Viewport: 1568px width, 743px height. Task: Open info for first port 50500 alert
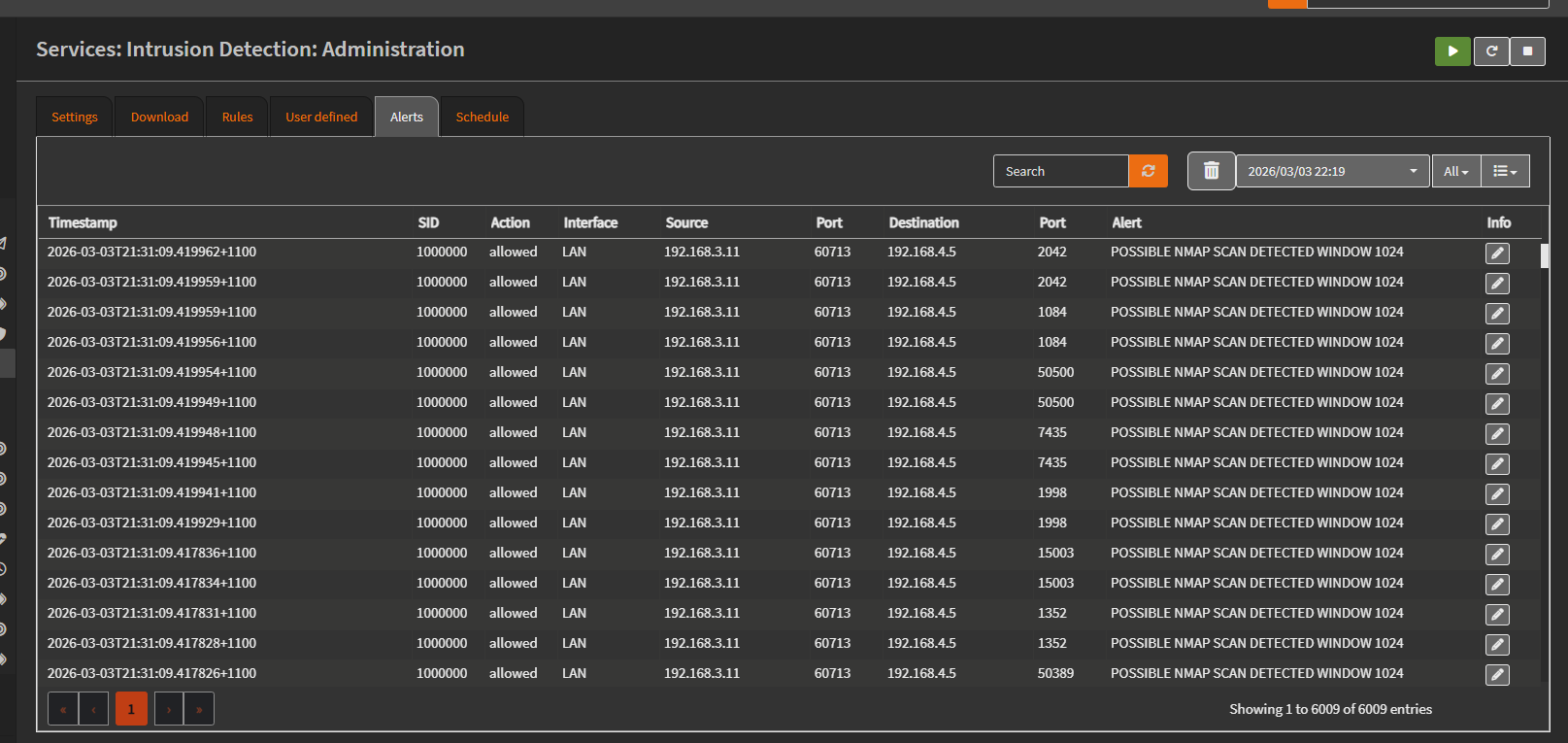pyautogui.click(x=1497, y=374)
